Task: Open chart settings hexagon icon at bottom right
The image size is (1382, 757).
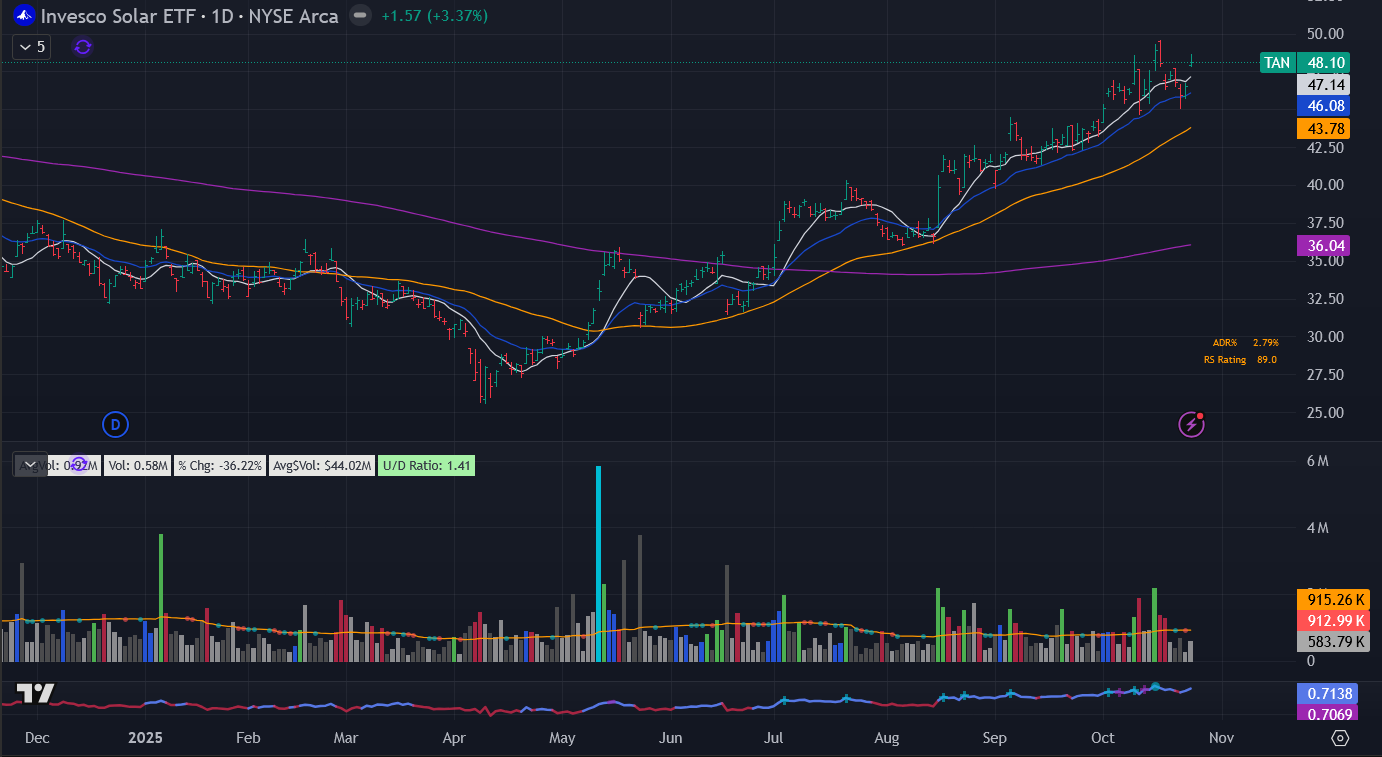Action: point(1341,738)
